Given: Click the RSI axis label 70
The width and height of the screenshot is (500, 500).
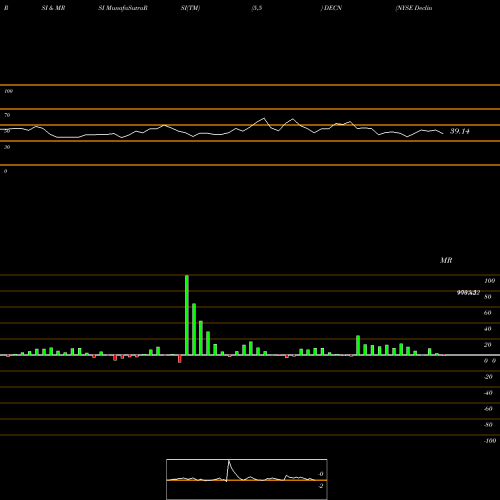Looking at the screenshot, I should [7, 115].
